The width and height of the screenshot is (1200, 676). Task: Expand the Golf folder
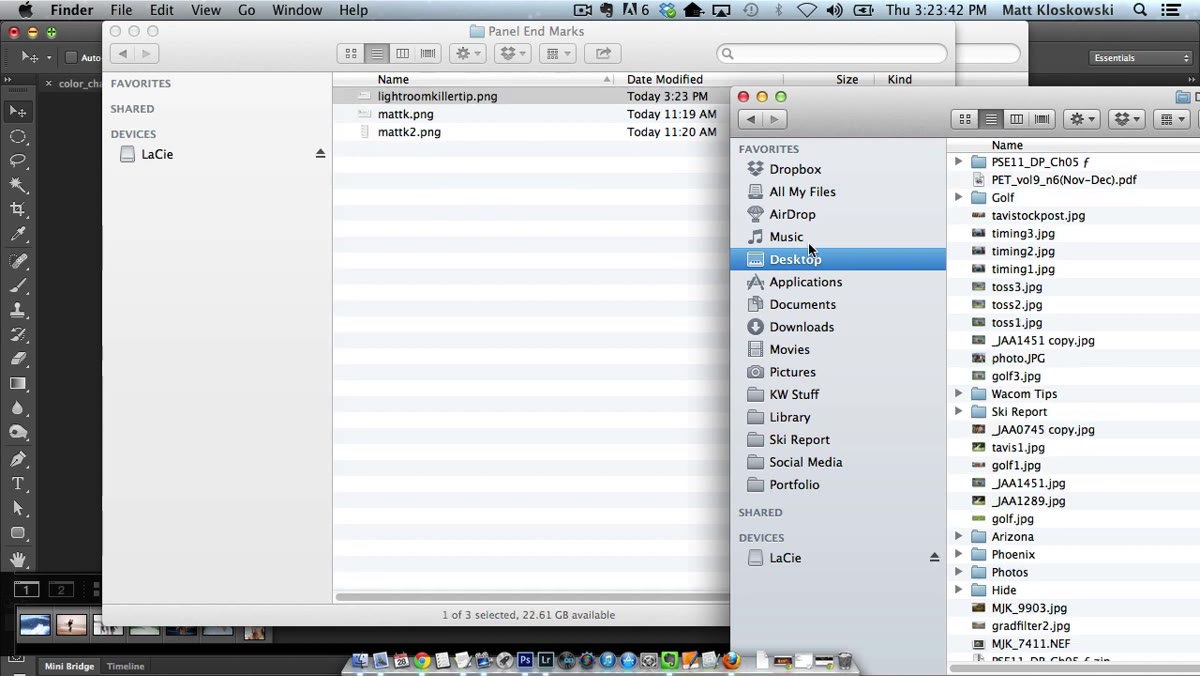[958, 197]
